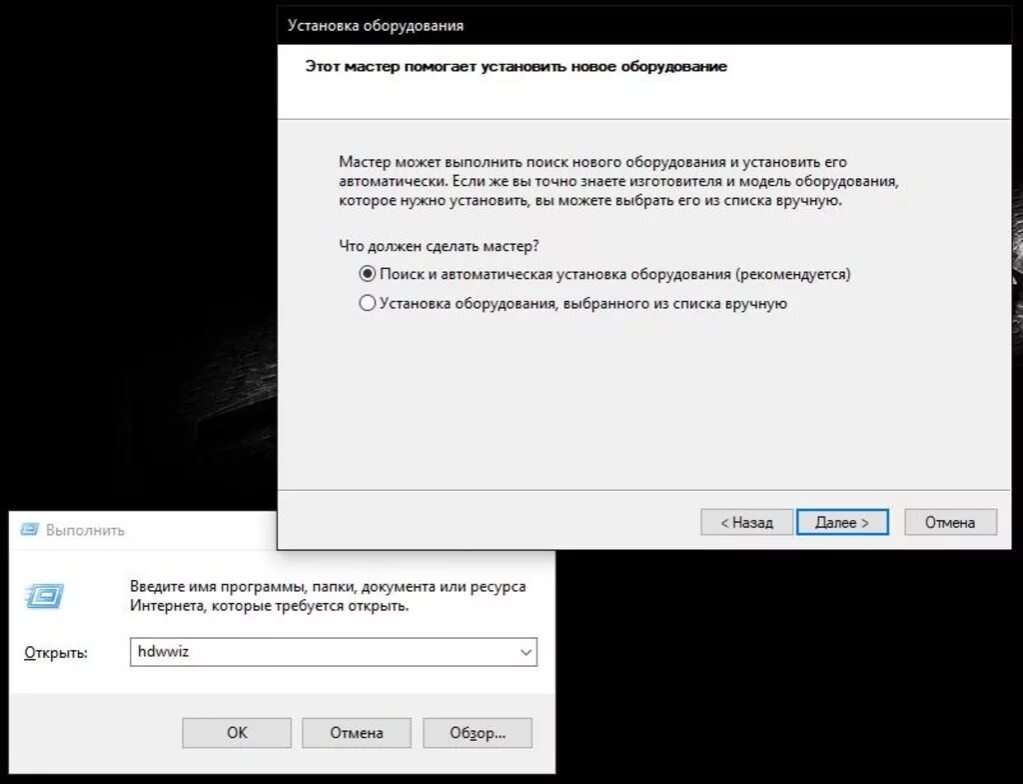Confirm the Run dialog with OK
The image size is (1023, 784).
coord(237,733)
